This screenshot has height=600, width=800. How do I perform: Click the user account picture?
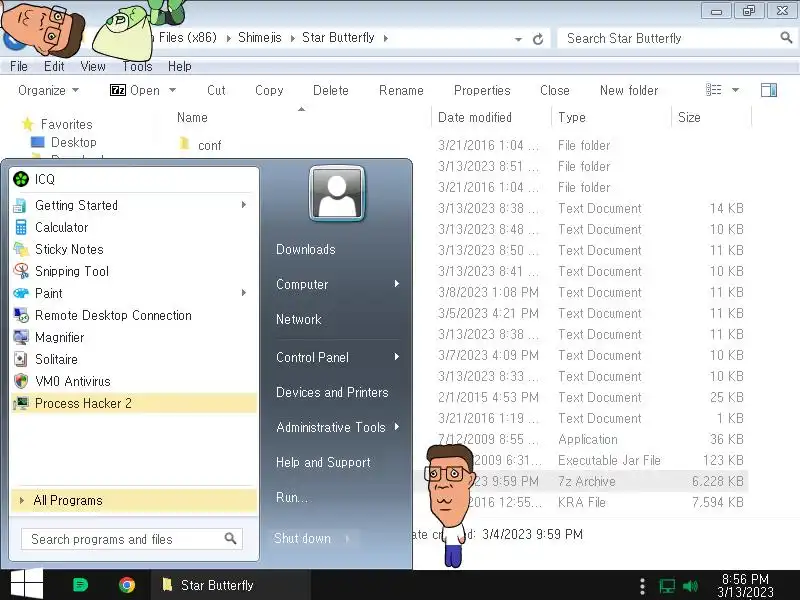coord(337,194)
